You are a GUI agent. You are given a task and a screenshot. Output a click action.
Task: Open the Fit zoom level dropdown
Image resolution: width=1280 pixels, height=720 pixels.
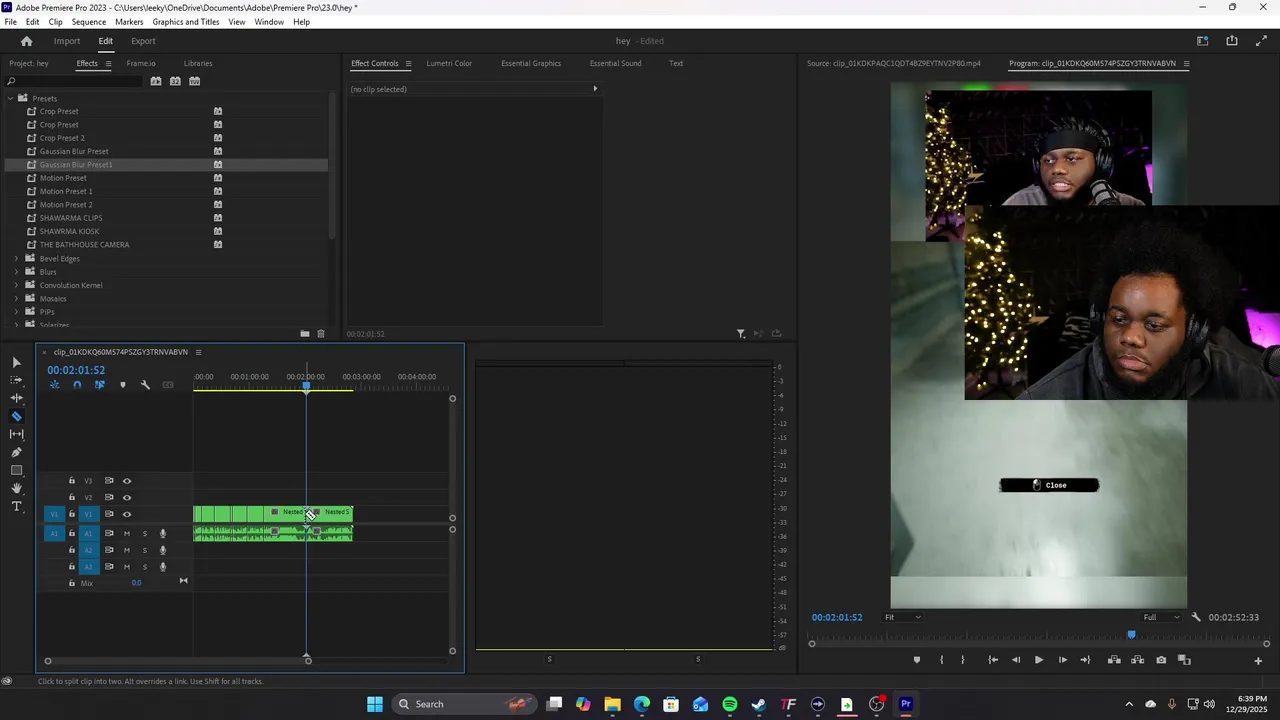pos(902,617)
